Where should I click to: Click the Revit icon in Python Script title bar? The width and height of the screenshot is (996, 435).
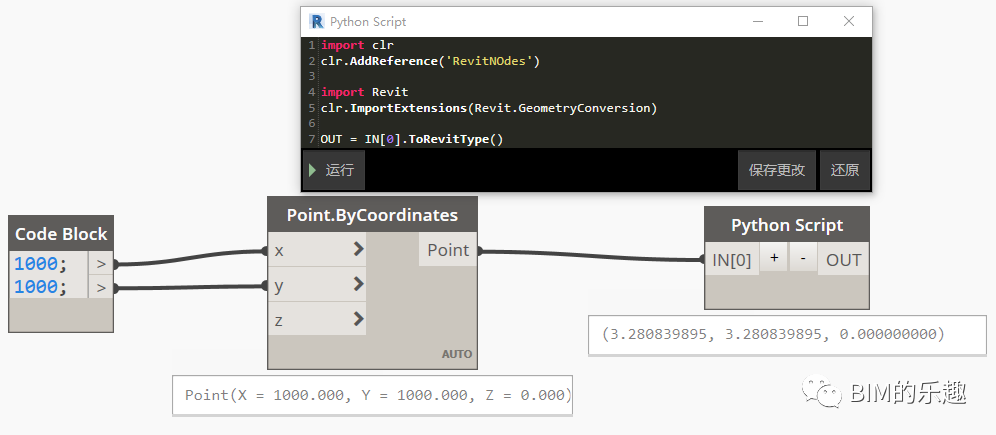316,22
